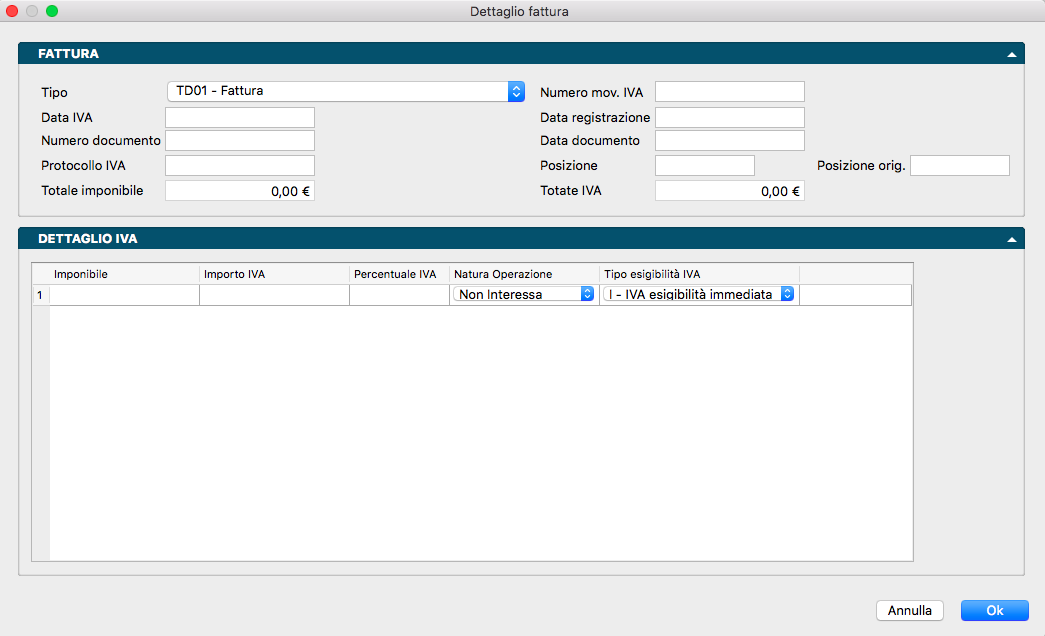Focus the Data IVA field

(x=240, y=118)
